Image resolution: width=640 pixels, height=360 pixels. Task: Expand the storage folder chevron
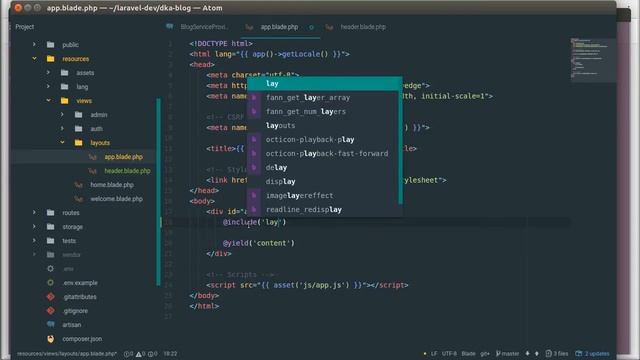click(34, 227)
